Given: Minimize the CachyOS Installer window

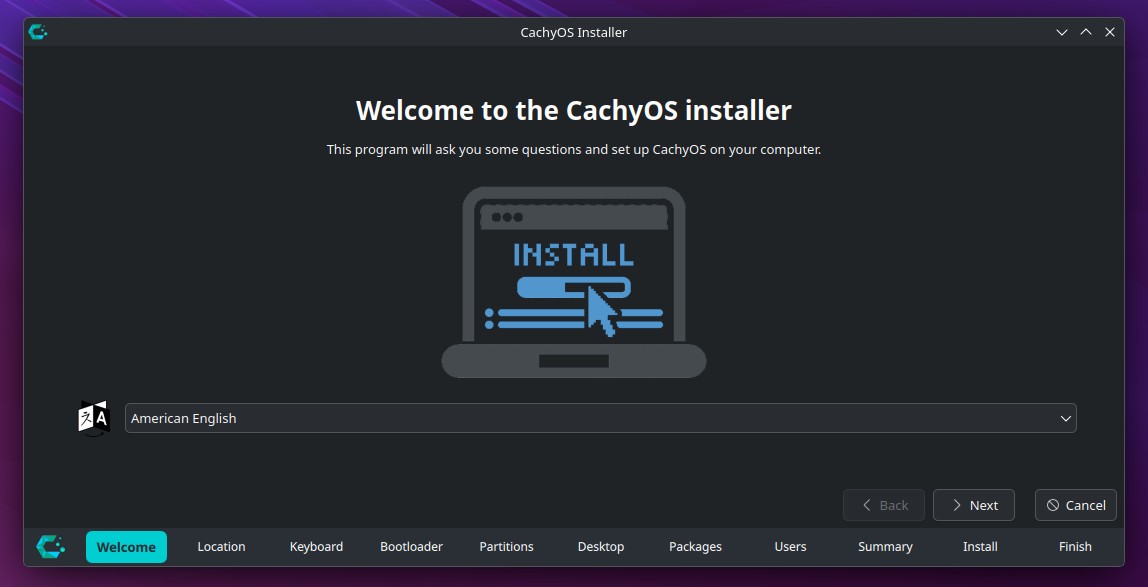Looking at the screenshot, I should click(1062, 32).
